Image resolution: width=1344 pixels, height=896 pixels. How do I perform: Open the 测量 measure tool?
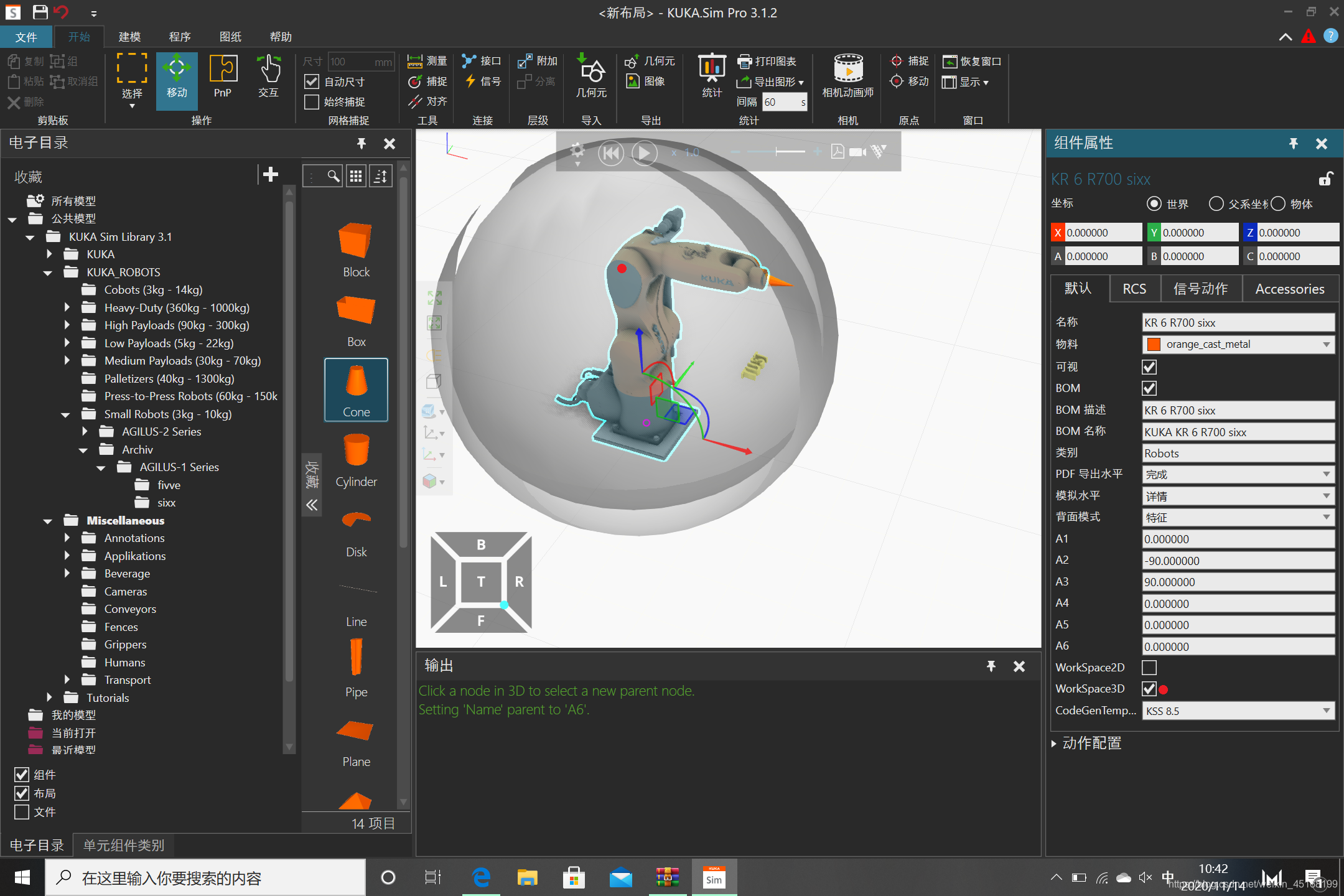tap(427, 61)
